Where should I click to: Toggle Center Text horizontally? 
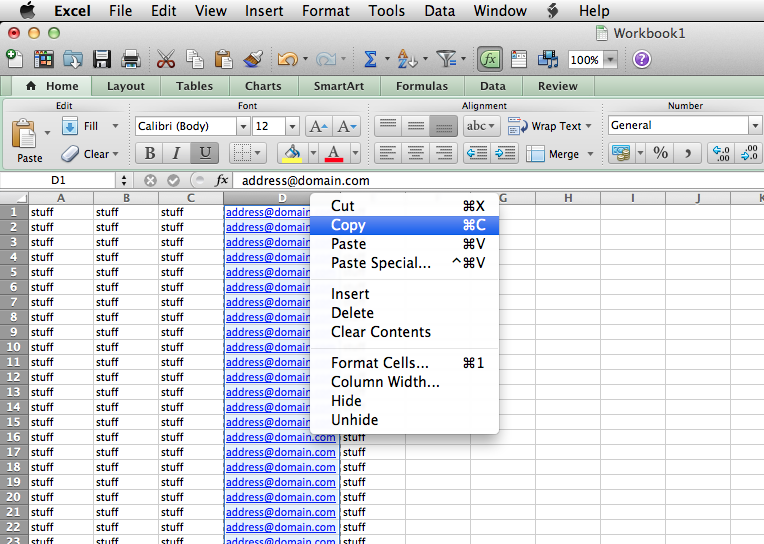point(416,154)
